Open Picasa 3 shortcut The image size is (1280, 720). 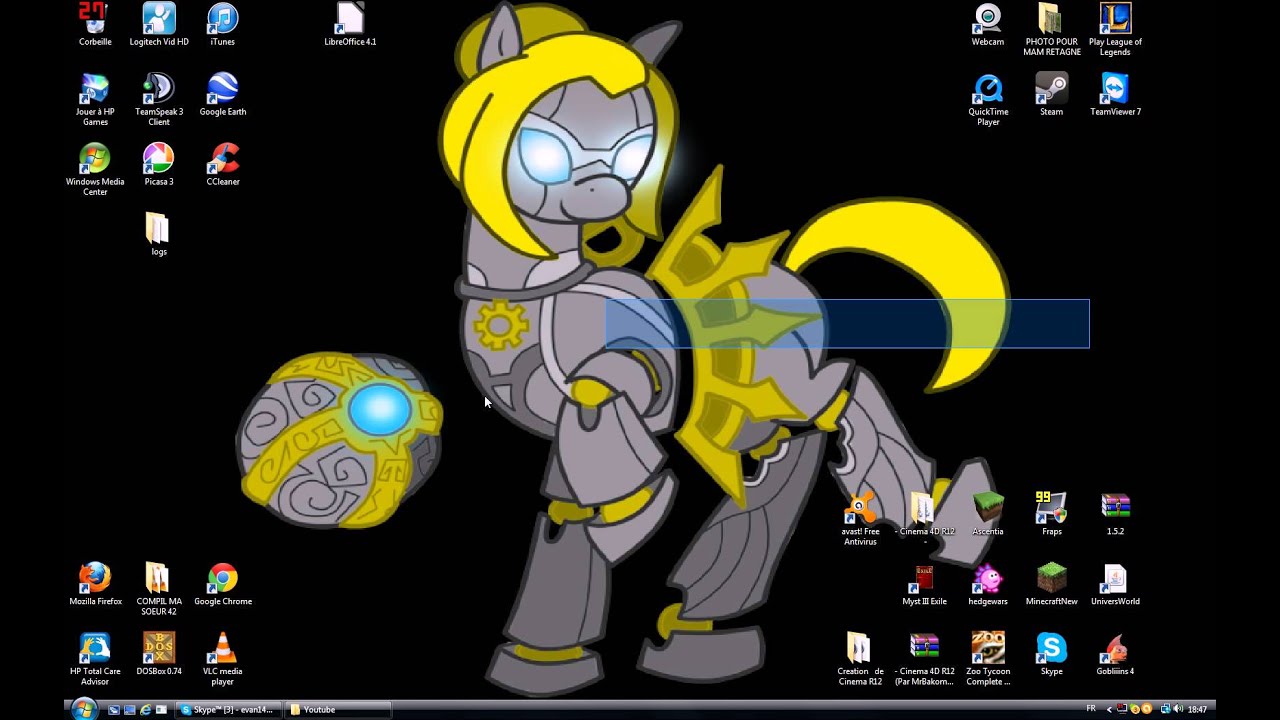[159, 165]
